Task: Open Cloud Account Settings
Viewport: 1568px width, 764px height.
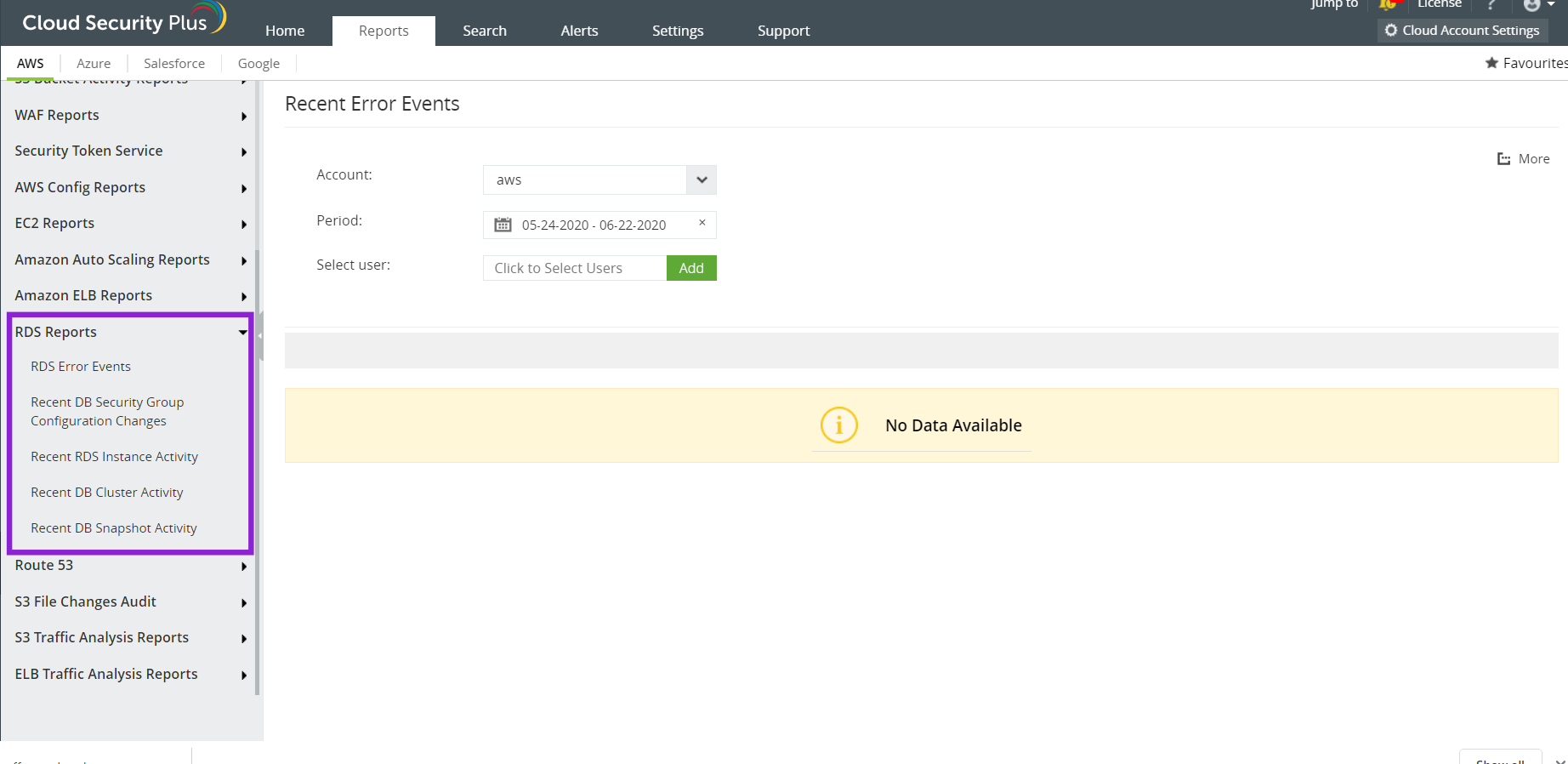Action: click(1462, 31)
